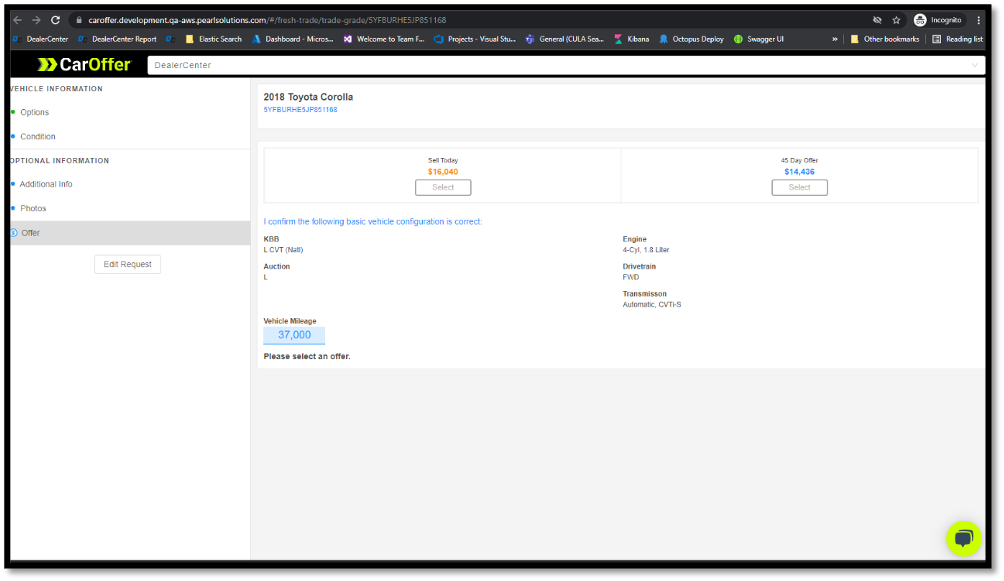
Task: Open the Chrome three-dot menu
Action: [x=978, y=20]
